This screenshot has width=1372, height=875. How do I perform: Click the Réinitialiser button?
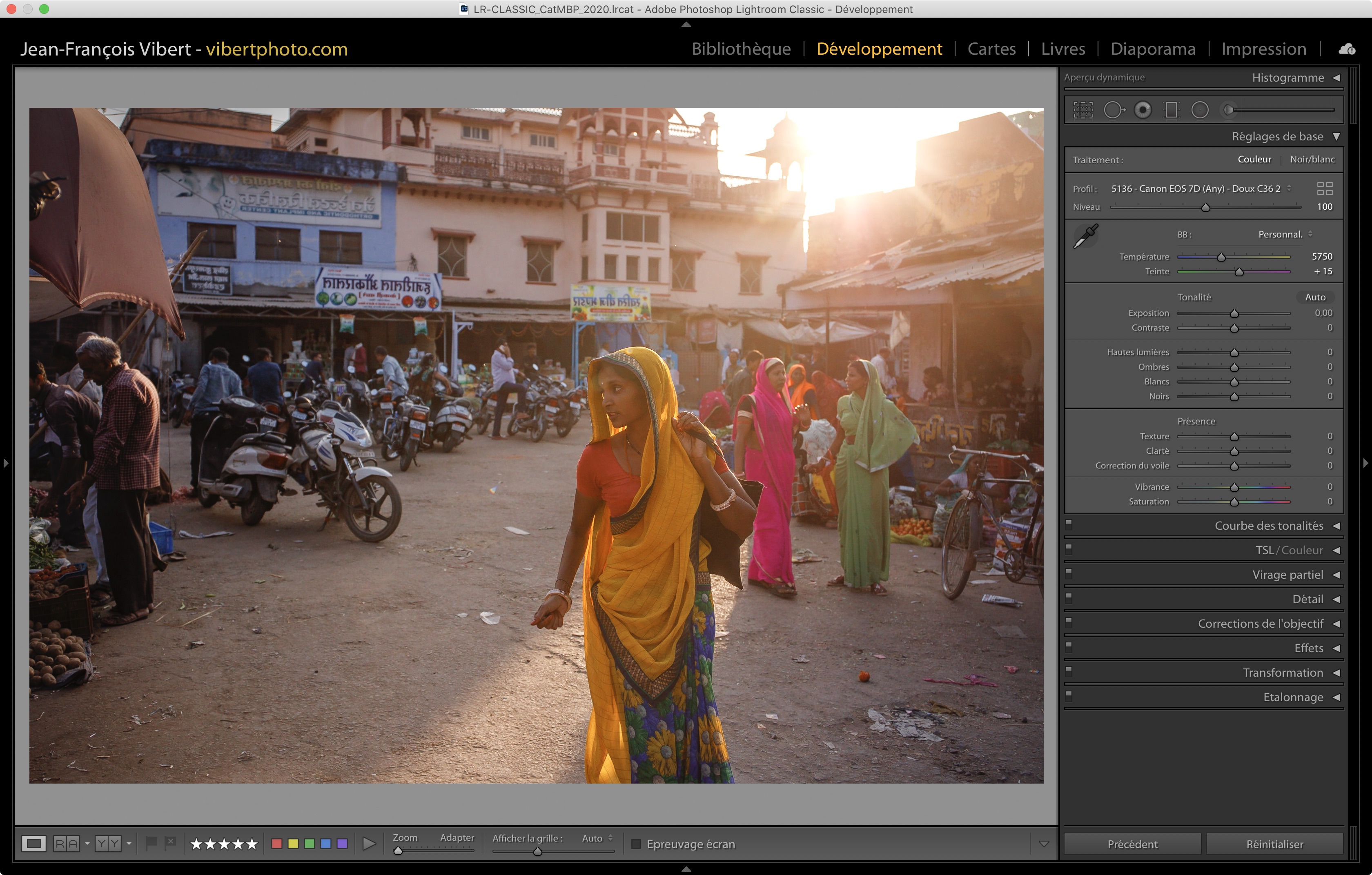(x=1274, y=844)
